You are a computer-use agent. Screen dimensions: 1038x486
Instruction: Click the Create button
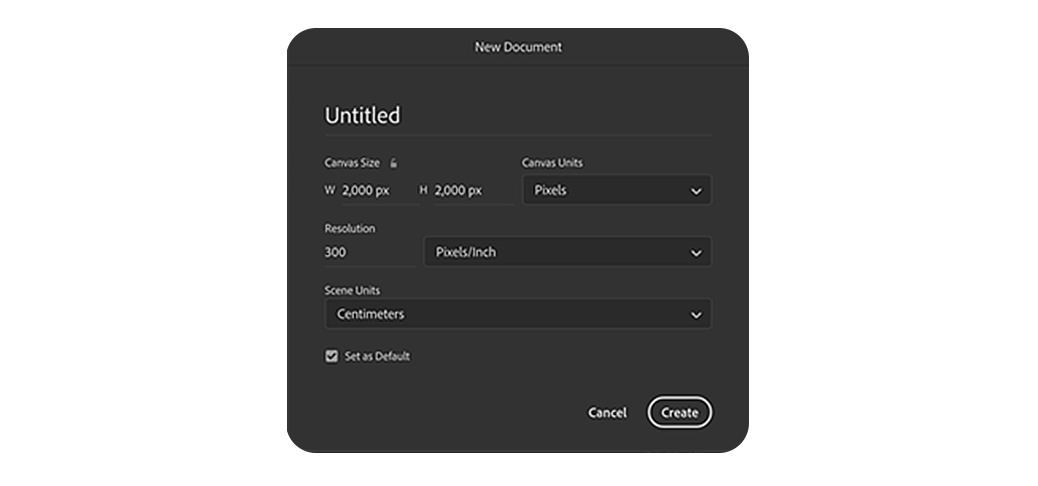679,413
